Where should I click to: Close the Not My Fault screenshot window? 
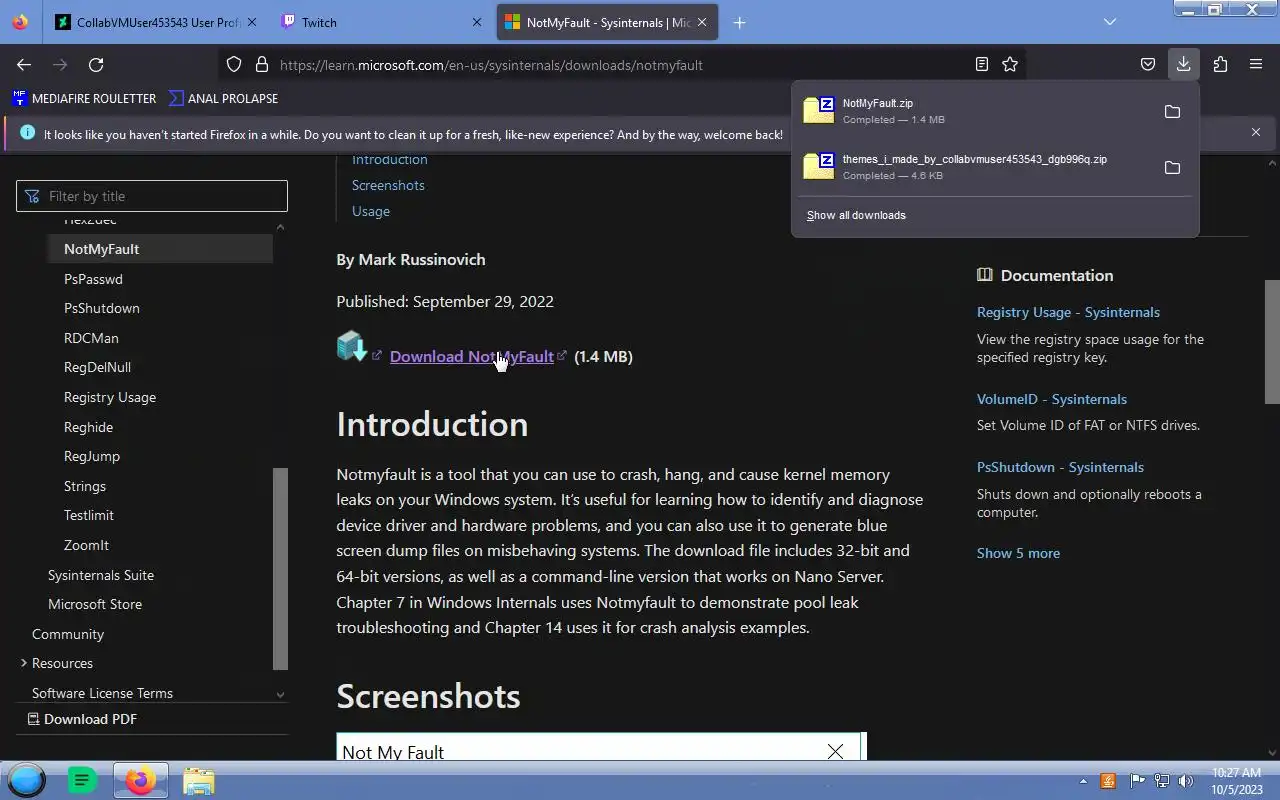835,751
